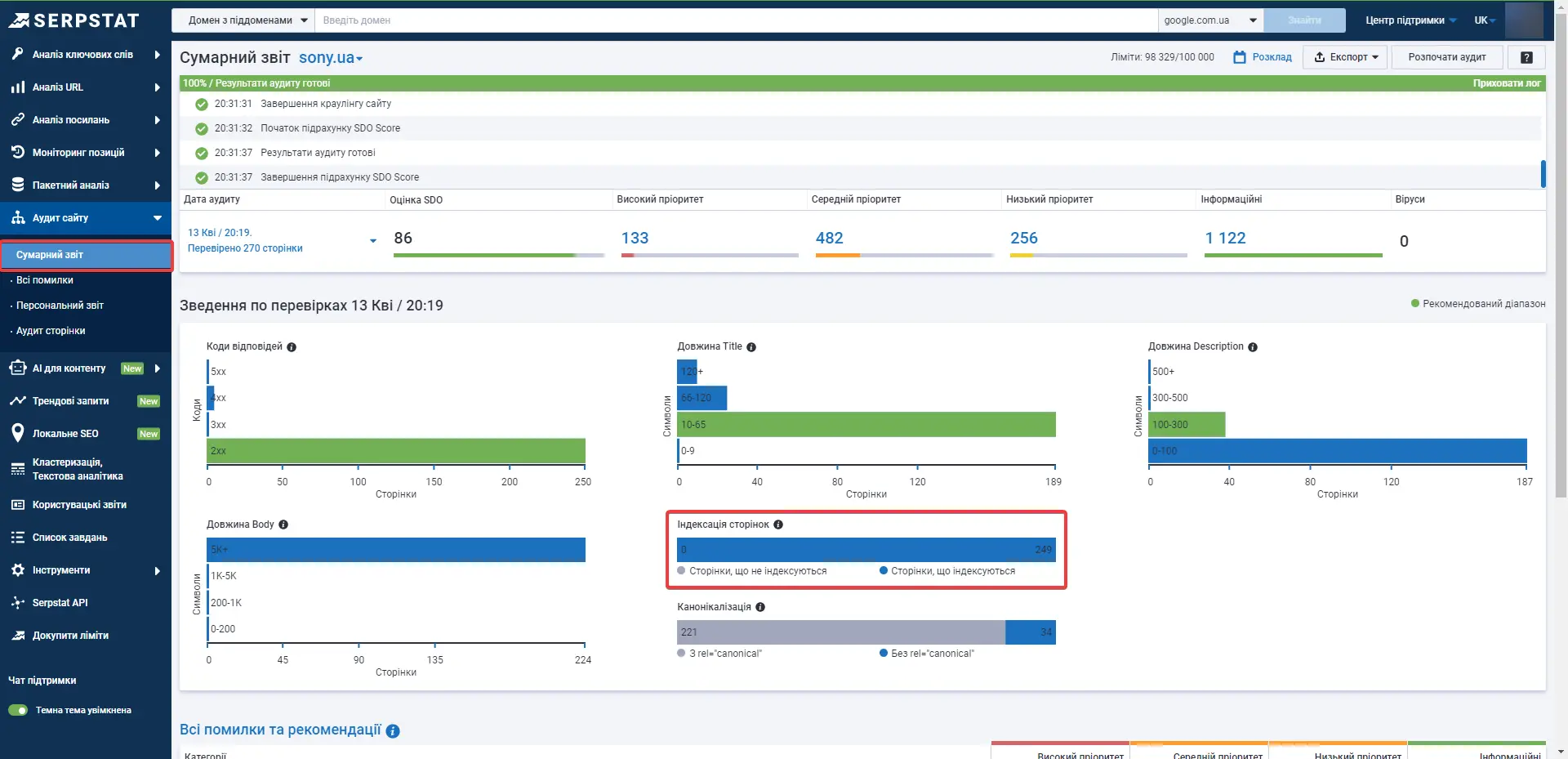The height and width of the screenshot is (759, 1568).
Task: Click the chain link icon for backlink analysis
Action: tap(17, 119)
